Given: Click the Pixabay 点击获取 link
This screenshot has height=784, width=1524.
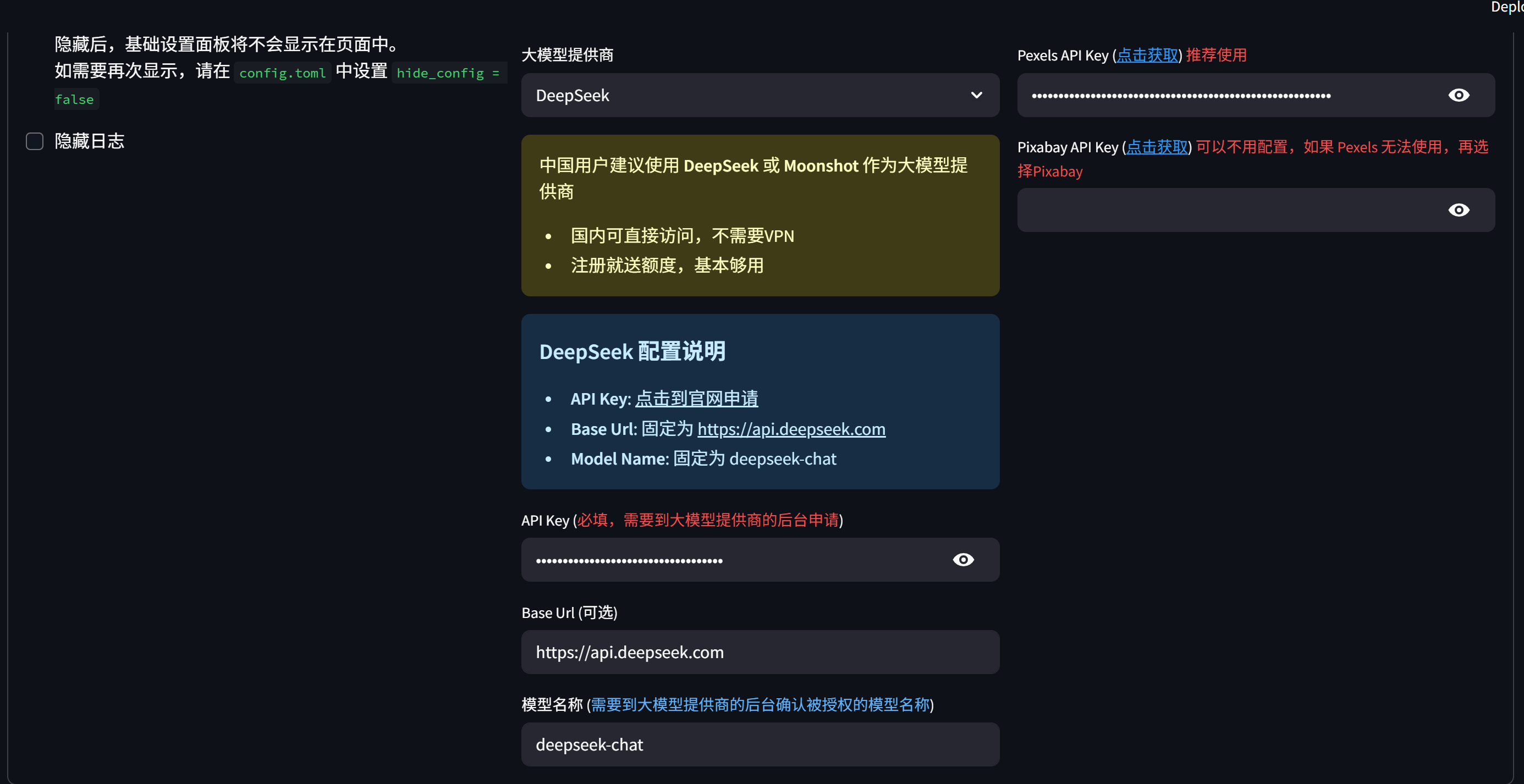Looking at the screenshot, I should pyautogui.click(x=1157, y=147).
